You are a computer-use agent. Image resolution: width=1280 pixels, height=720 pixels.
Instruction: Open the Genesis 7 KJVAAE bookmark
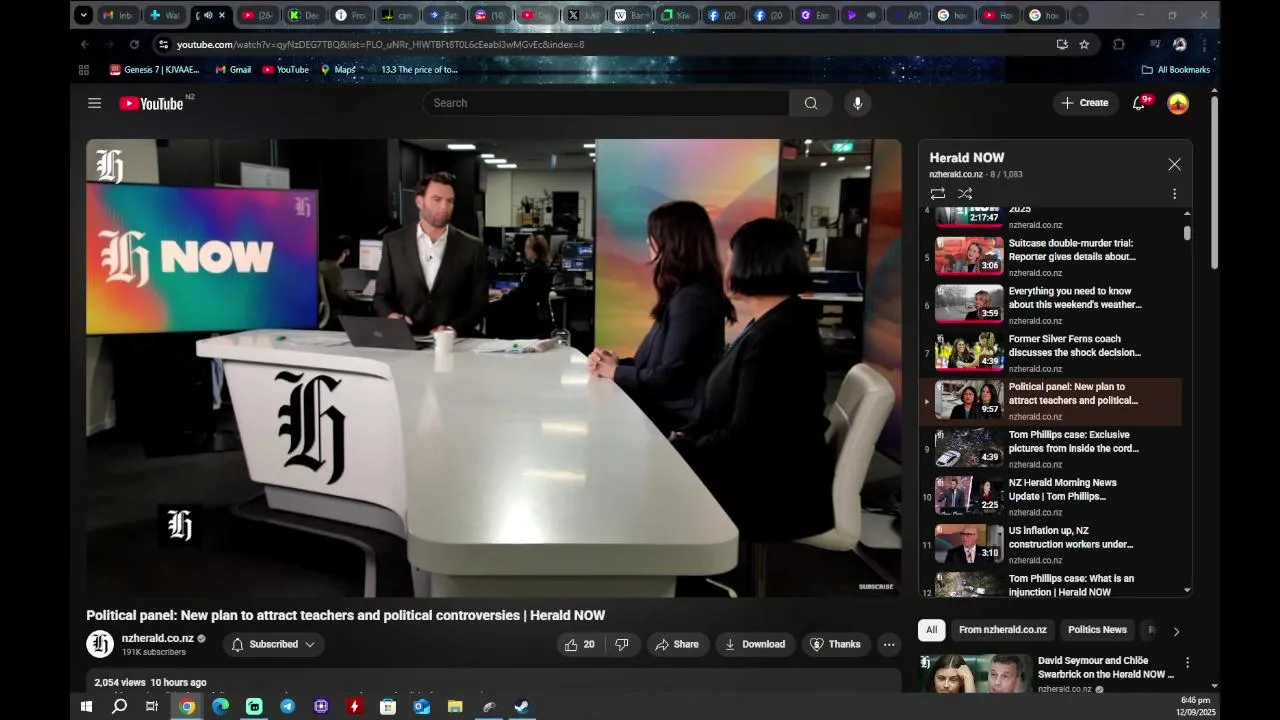tap(155, 70)
